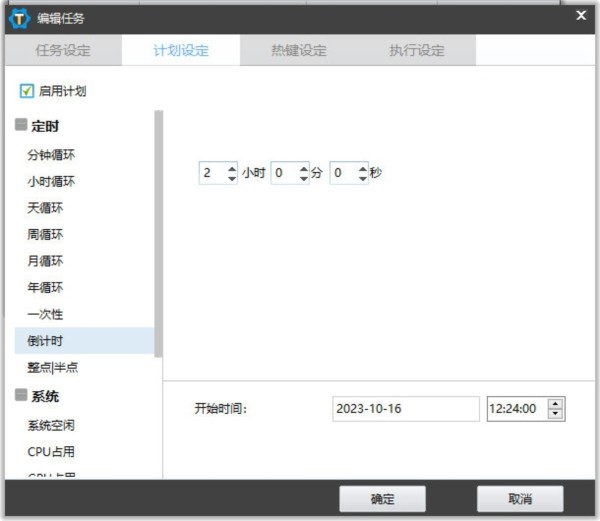Collapse the 系统 category group

point(21,396)
